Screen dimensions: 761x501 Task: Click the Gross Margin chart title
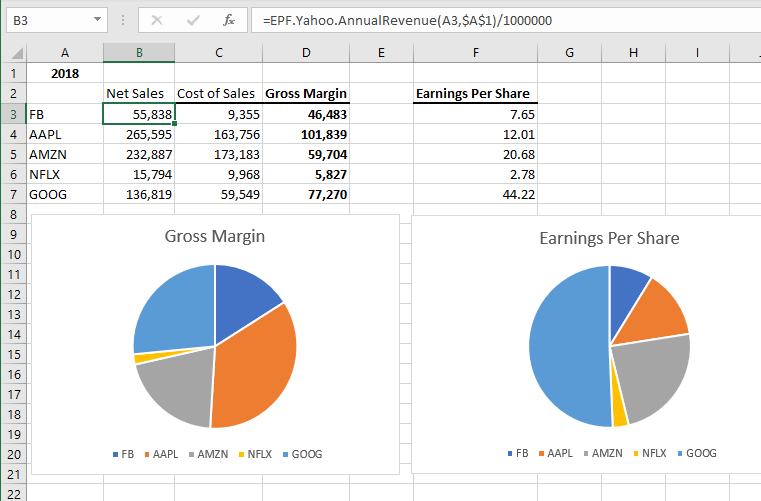point(215,236)
